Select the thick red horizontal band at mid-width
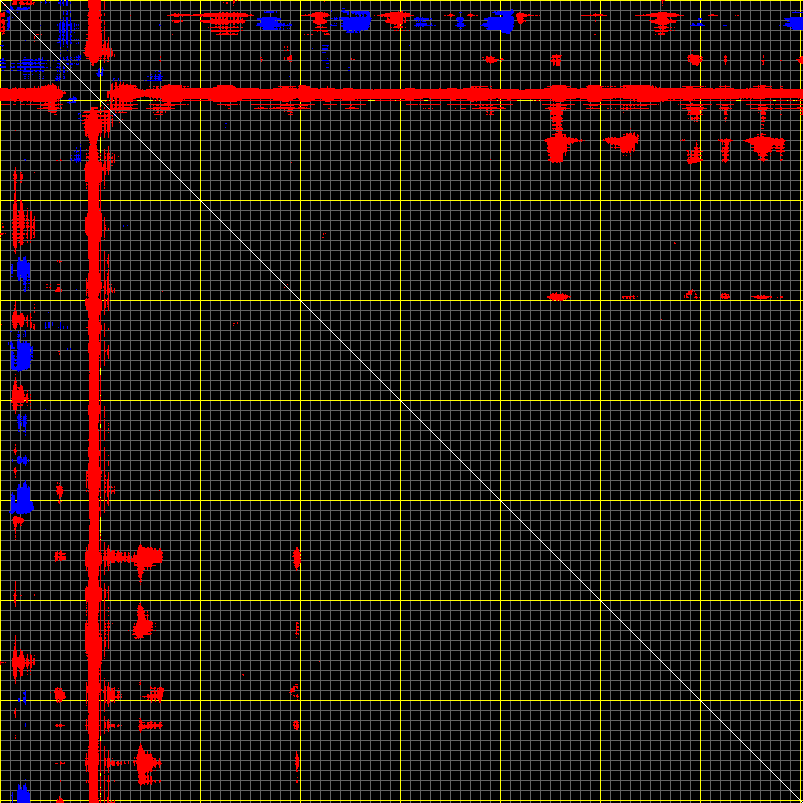803x803 pixels. point(400,95)
